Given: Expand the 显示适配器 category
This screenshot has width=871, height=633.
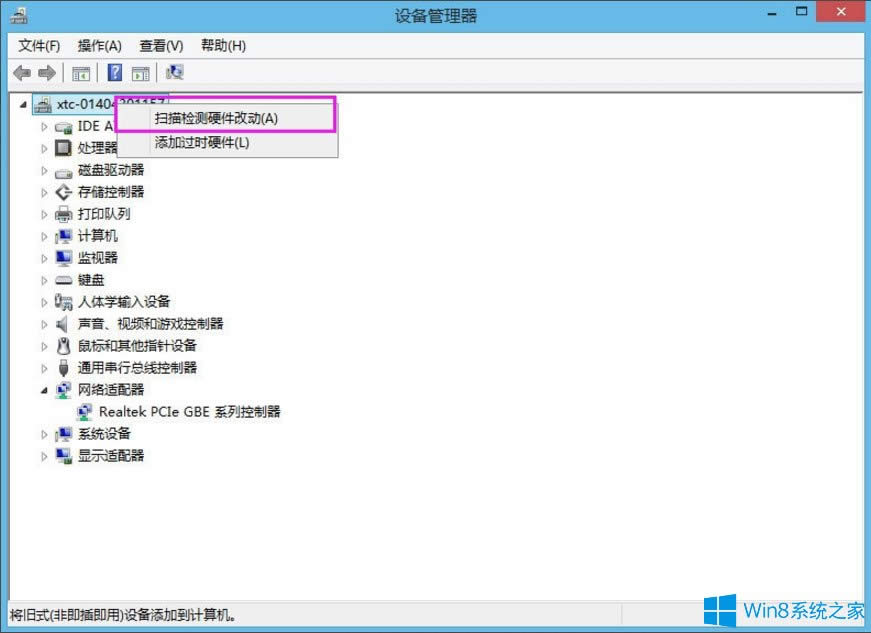Looking at the screenshot, I should pyautogui.click(x=43, y=455).
